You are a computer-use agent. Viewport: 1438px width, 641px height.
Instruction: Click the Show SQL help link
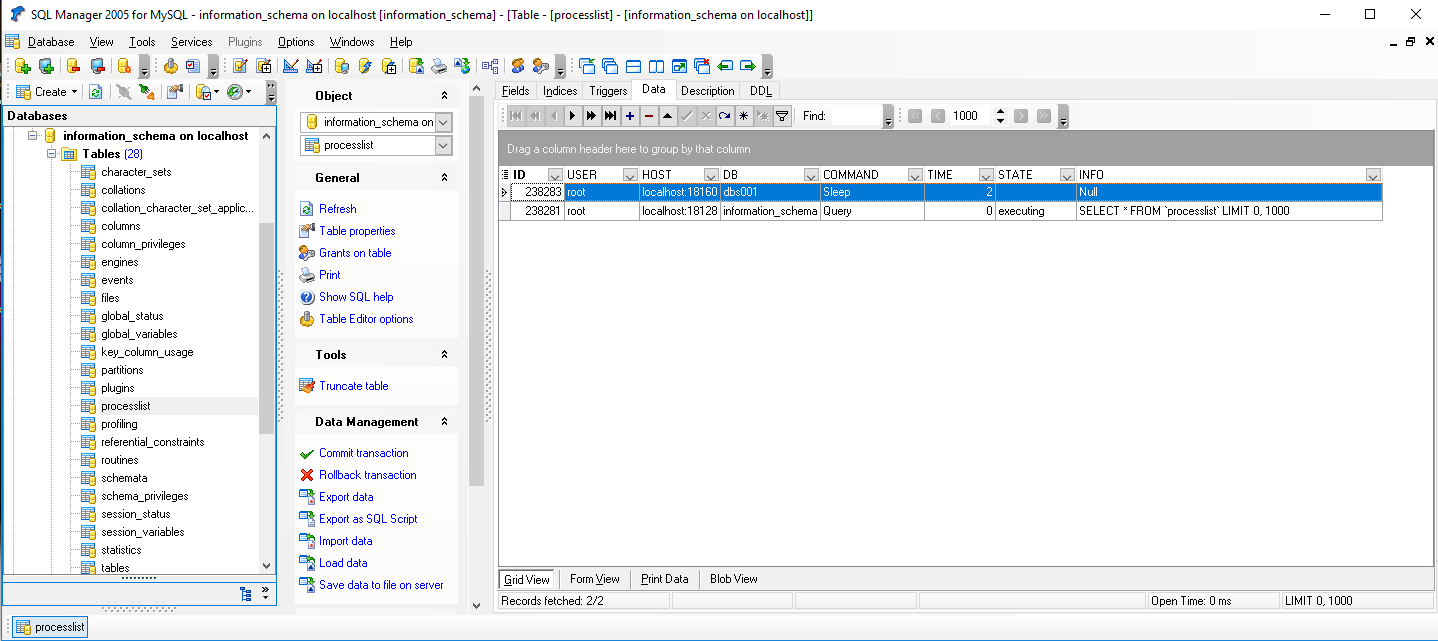(x=356, y=297)
